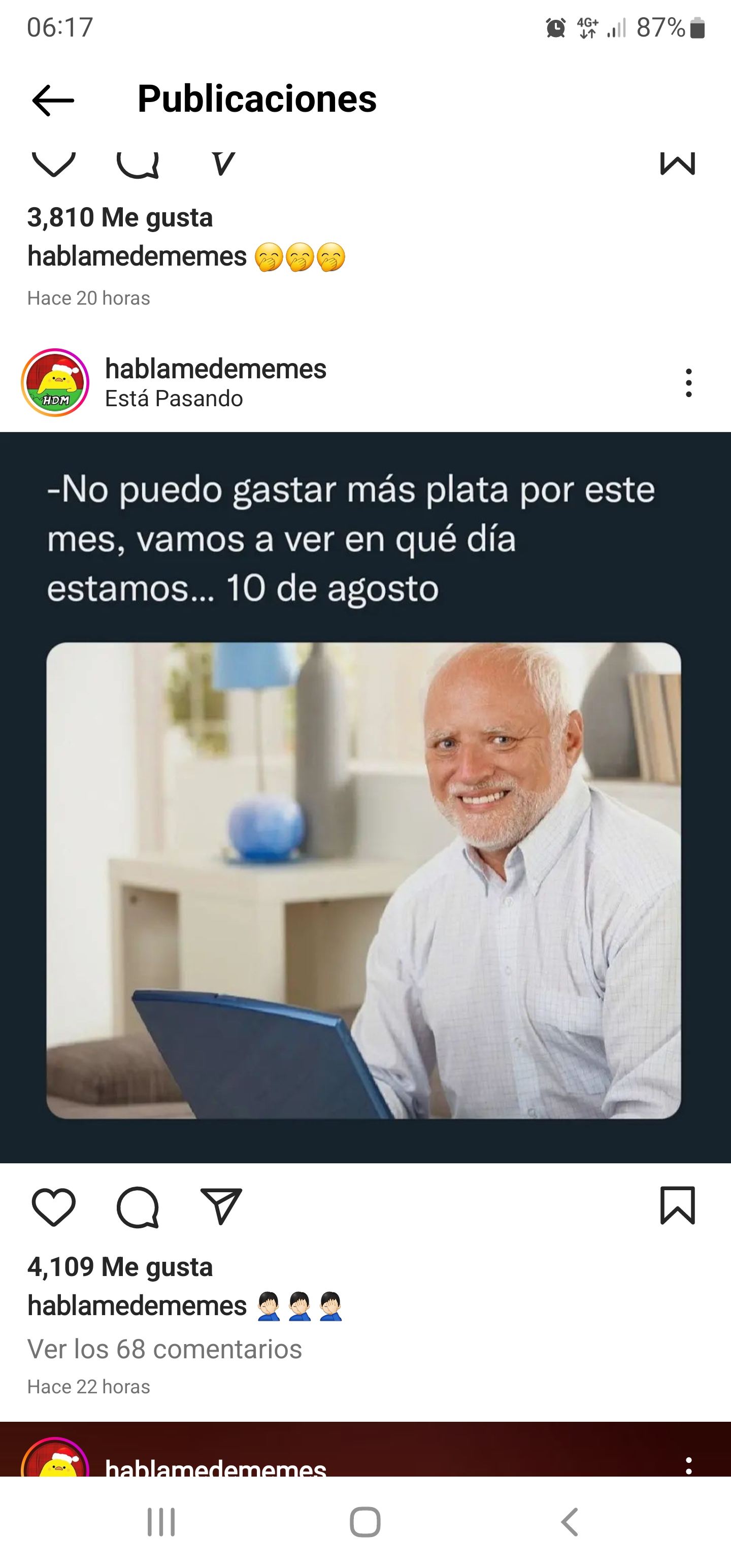Share the meme post via paper plane icon

(x=221, y=1206)
